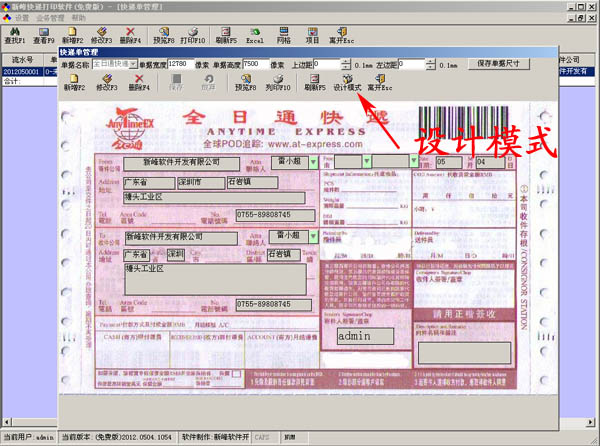The height and width of the screenshot is (446, 600).
Task: Click recipient province field 广东省
Action: 137,255
